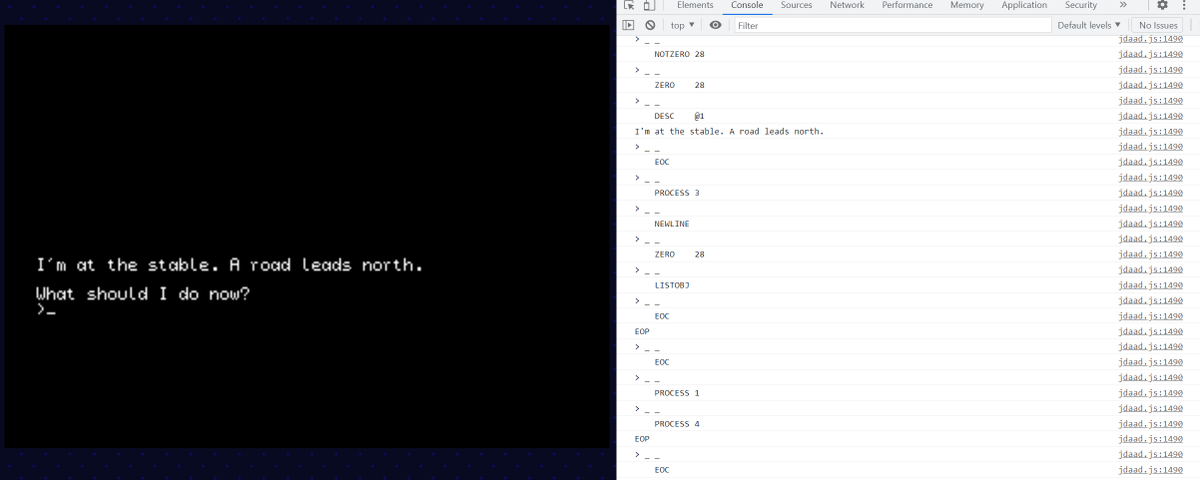Follow source link beside stable description log
Image resolution: width=1200 pixels, height=480 pixels.
point(1150,131)
